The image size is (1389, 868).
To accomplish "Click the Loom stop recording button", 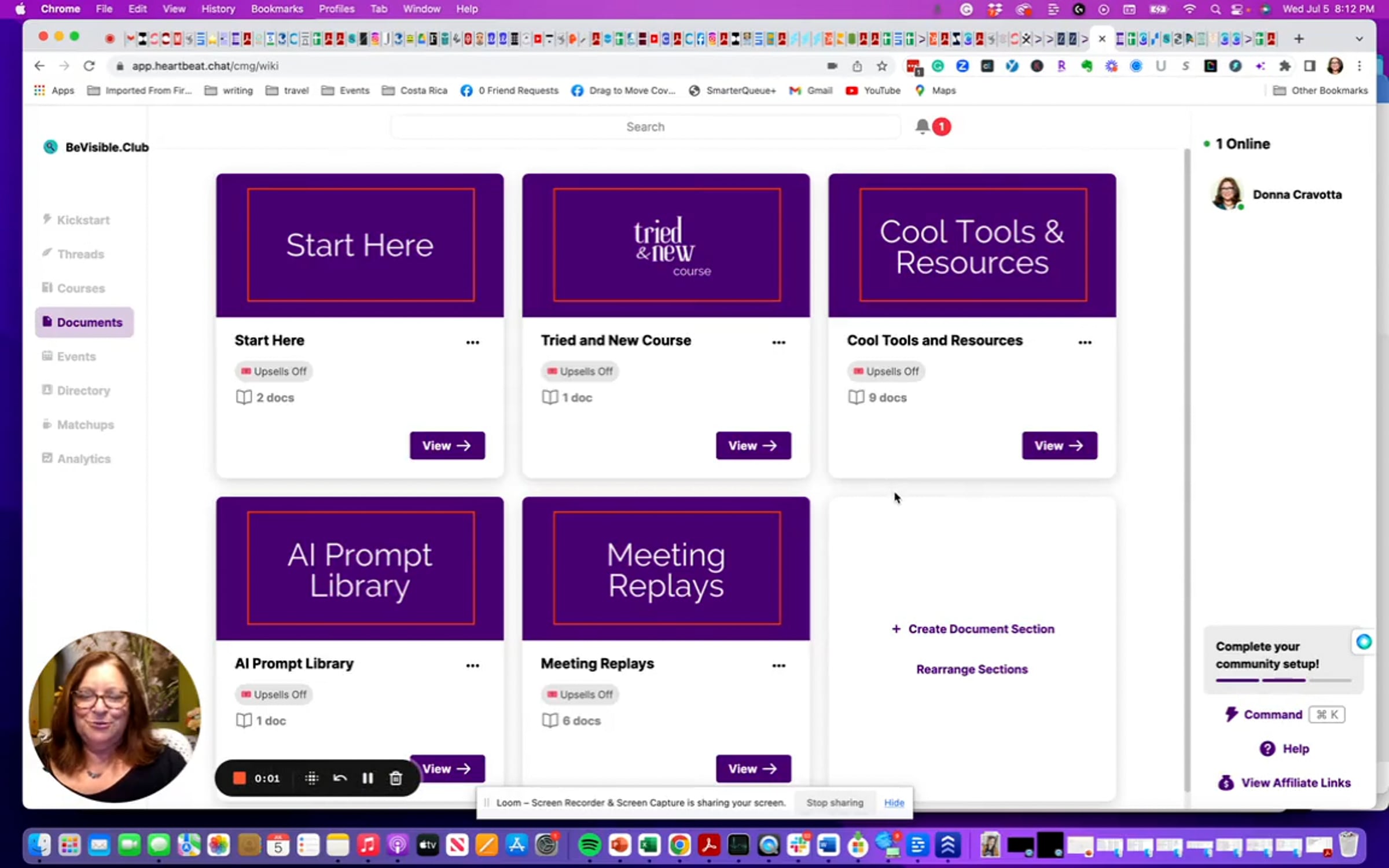I will point(239,778).
